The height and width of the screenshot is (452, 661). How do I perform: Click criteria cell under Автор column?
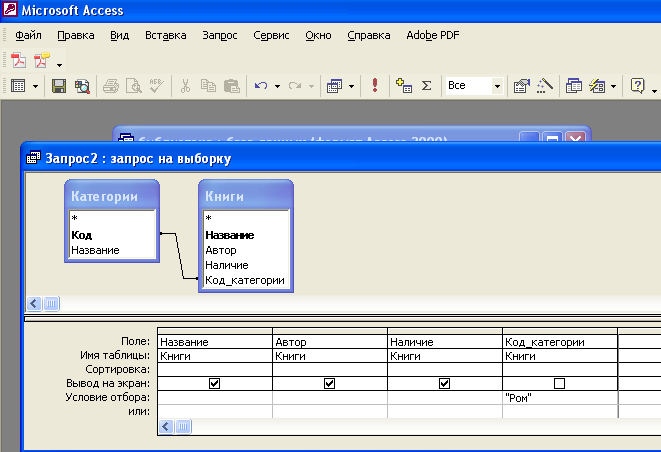pyautogui.click(x=330, y=398)
